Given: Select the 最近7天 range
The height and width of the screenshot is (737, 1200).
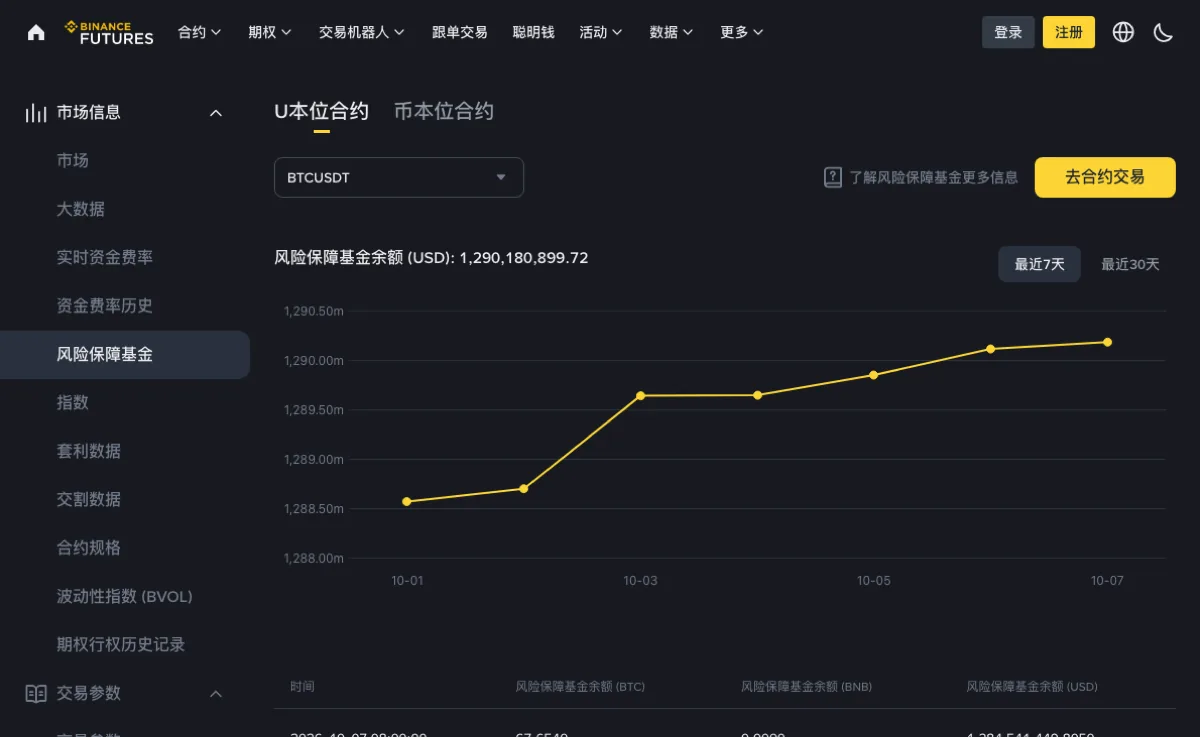Looking at the screenshot, I should click(1040, 264).
